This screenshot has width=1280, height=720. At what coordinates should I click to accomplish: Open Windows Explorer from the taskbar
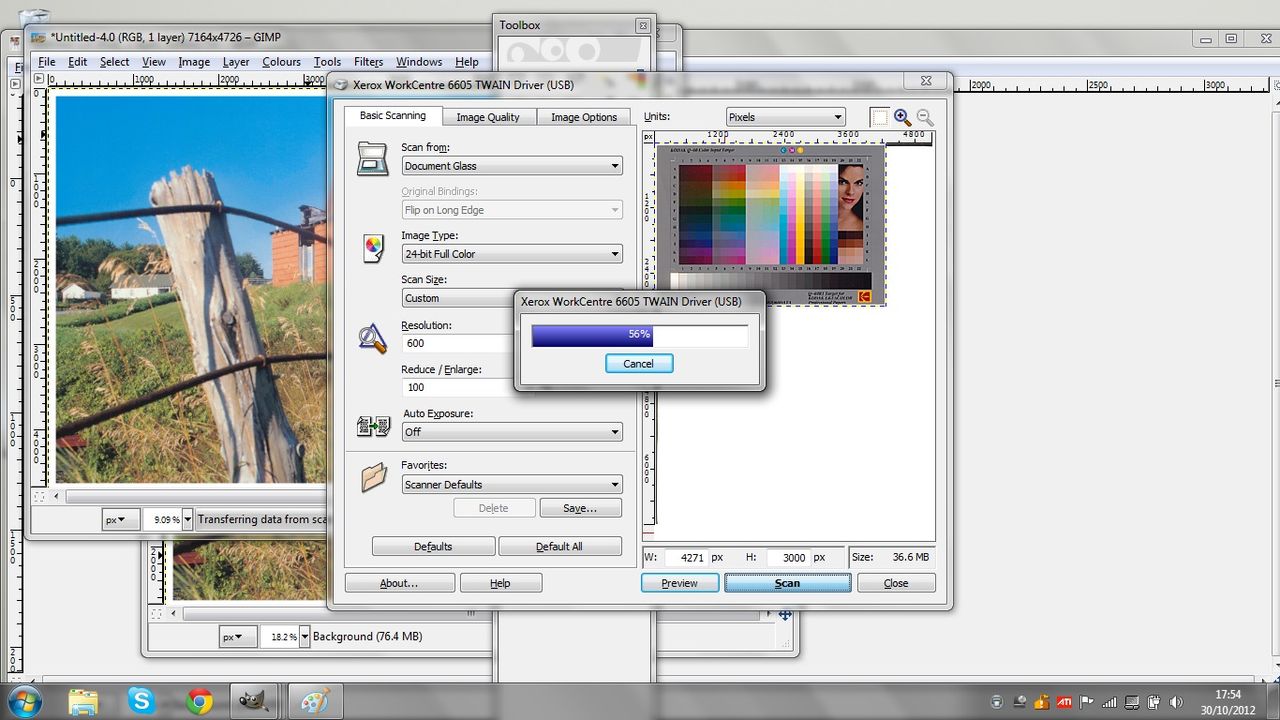tap(83, 701)
